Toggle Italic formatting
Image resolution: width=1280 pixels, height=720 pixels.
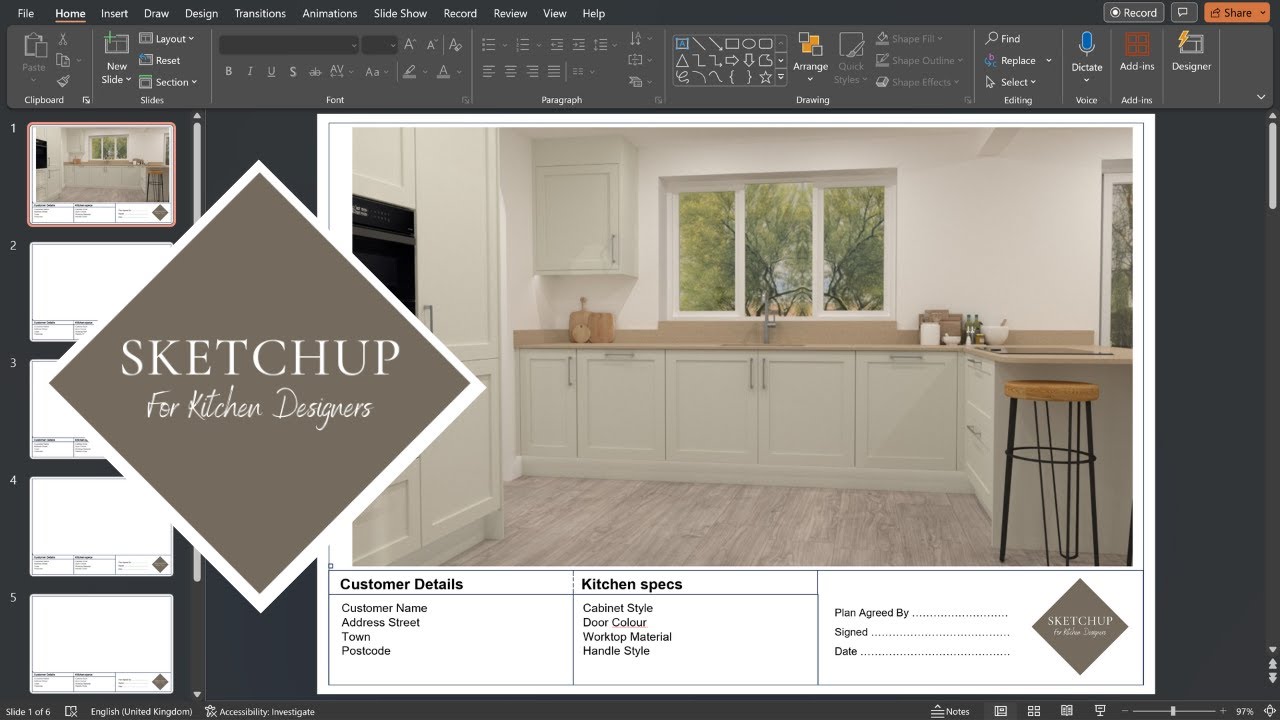point(250,72)
